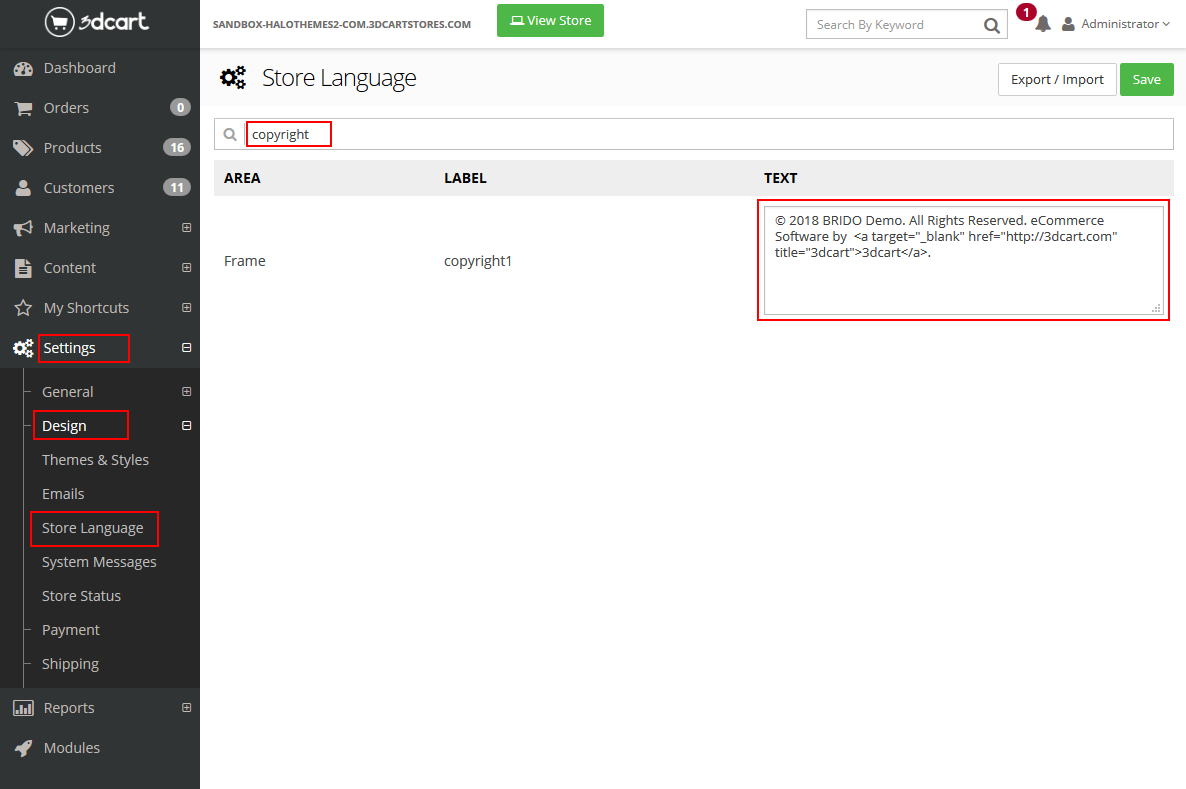Collapse the Settings menu section
The height and width of the screenshot is (789, 1186).
tap(186, 348)
